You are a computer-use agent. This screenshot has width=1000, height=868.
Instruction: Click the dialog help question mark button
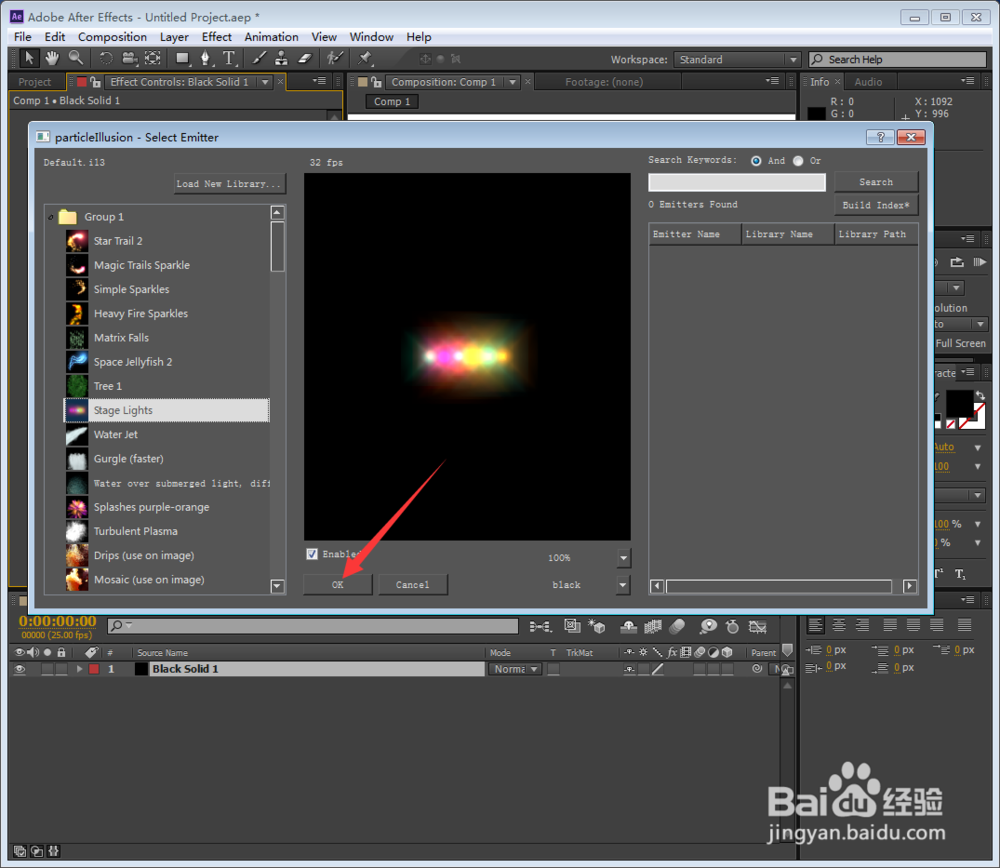coord(880,137)
